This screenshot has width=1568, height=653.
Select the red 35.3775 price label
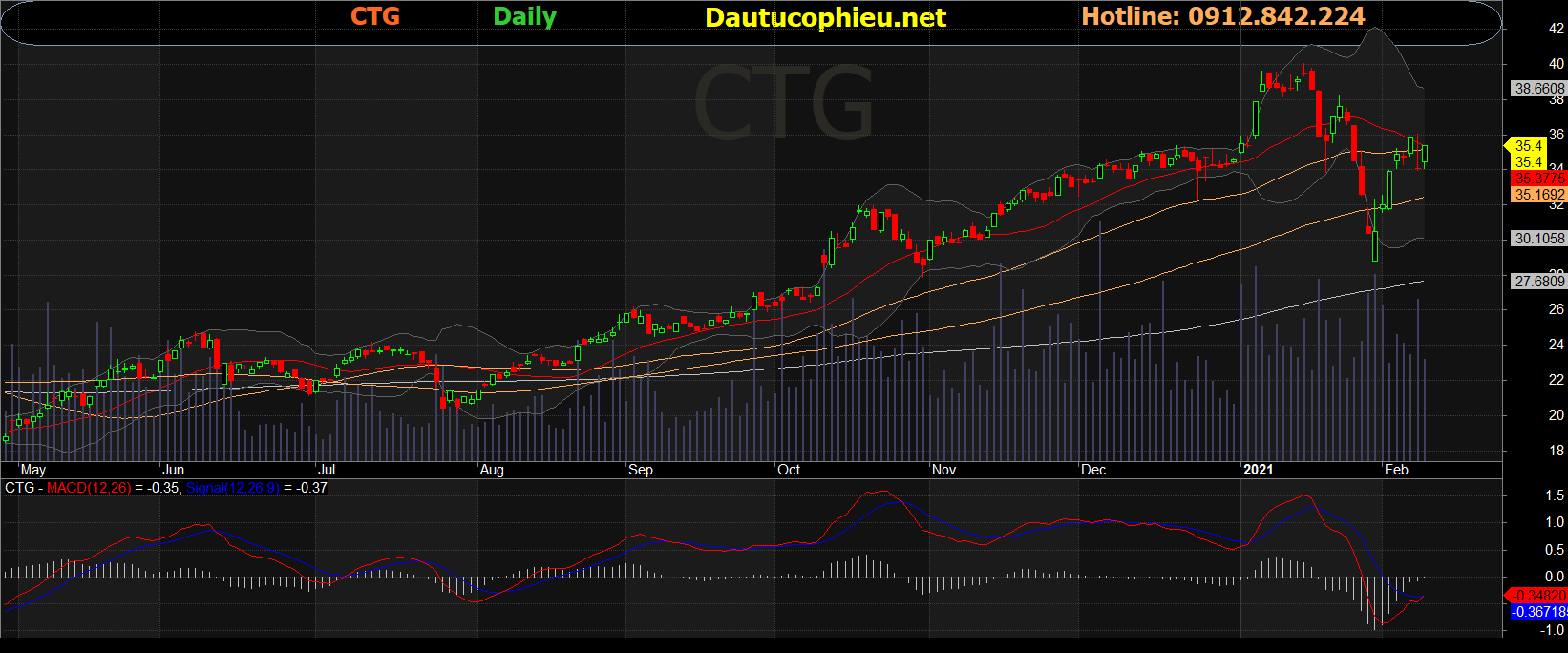tap(1539, 179)
